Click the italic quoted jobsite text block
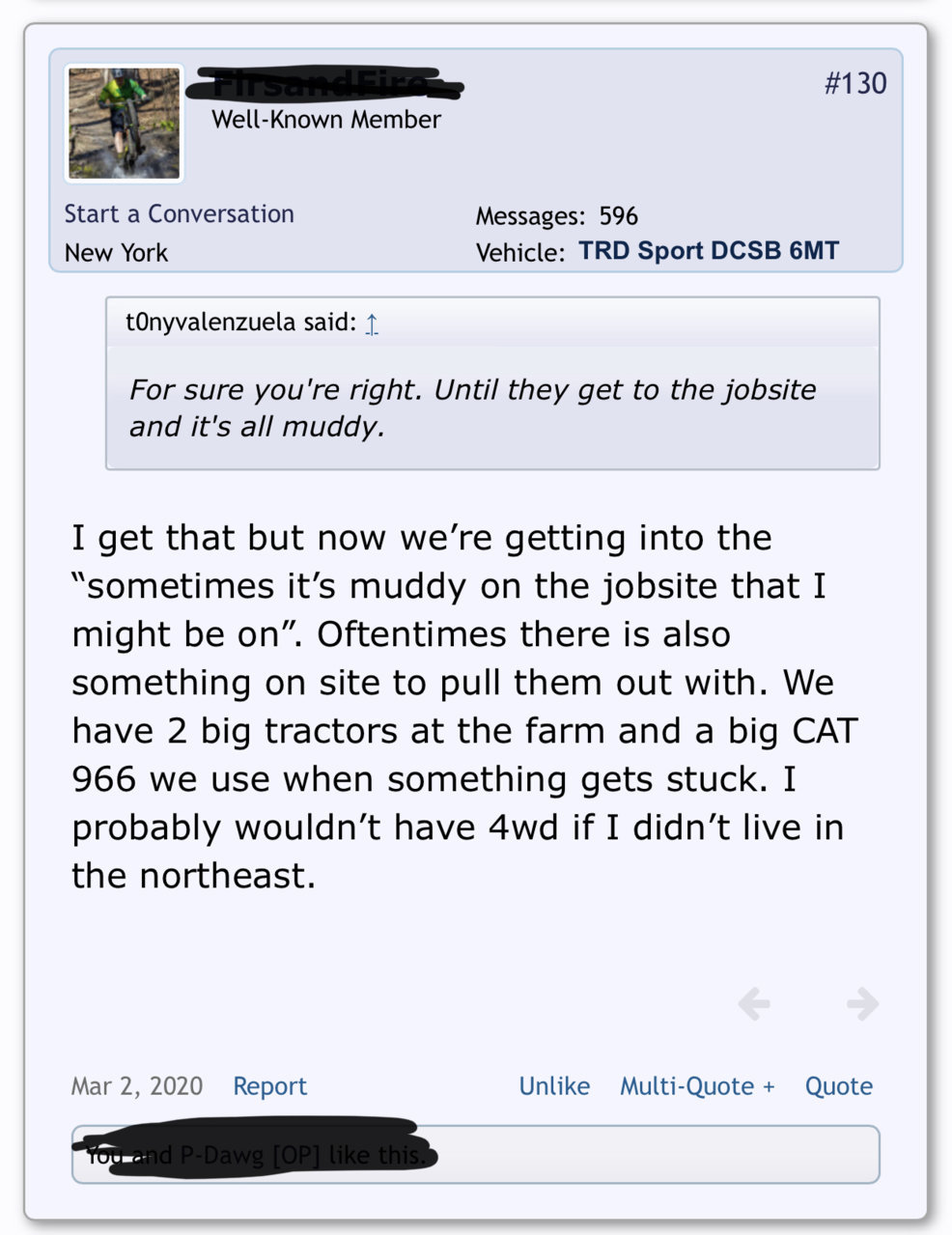 pyautogui.click(x=473, y=407)
